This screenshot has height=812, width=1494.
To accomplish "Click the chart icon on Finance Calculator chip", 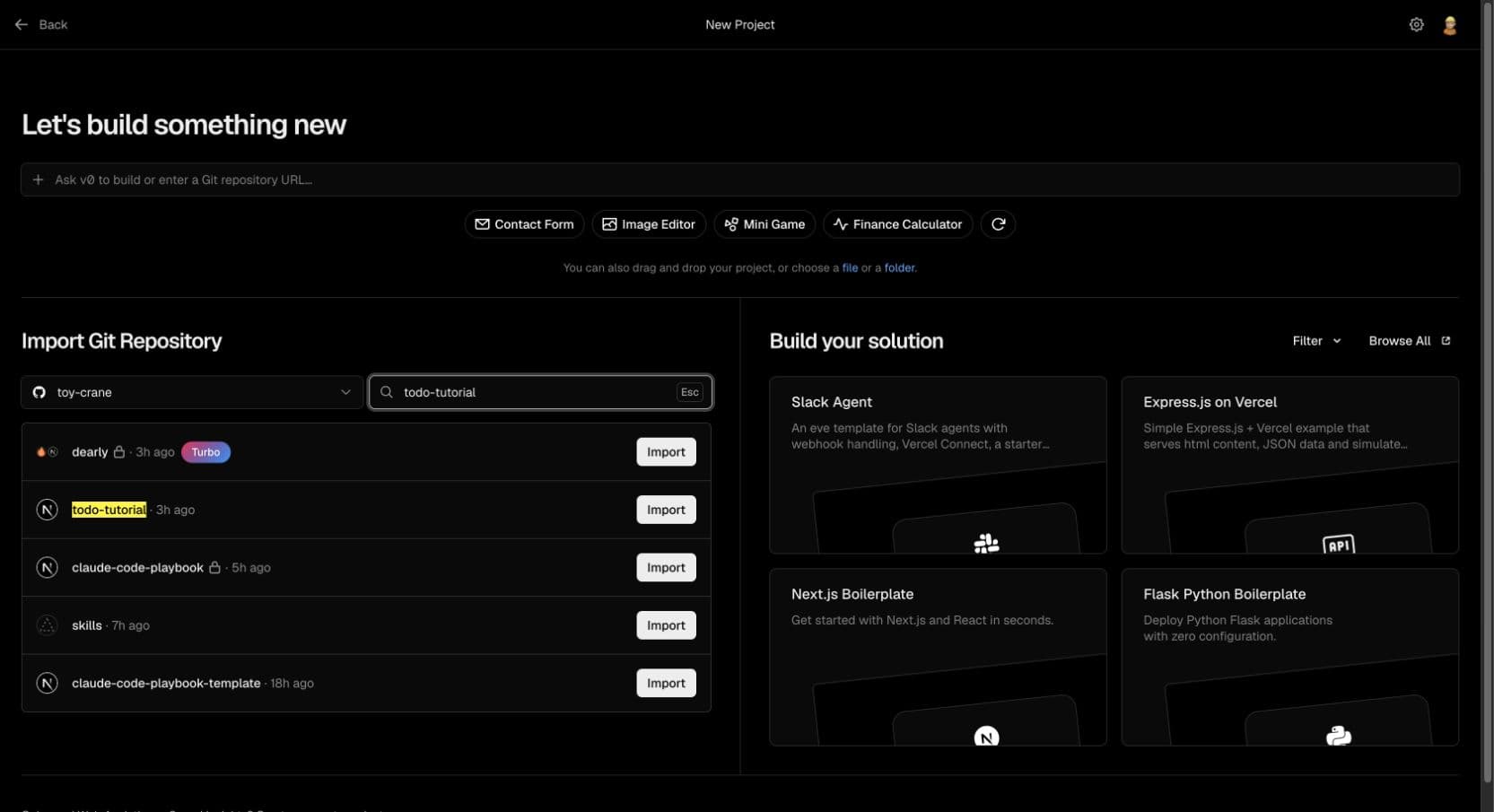I will click(841, 224).
